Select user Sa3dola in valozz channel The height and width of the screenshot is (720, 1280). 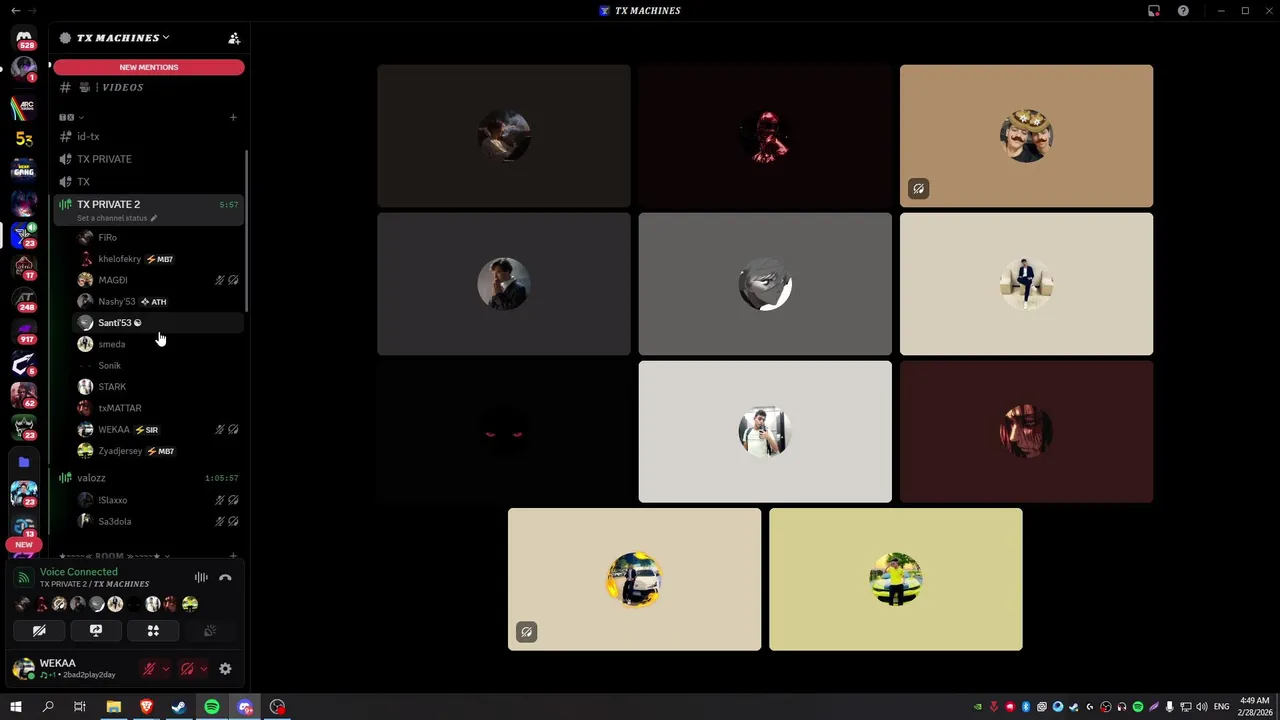(x=157, y=521)
